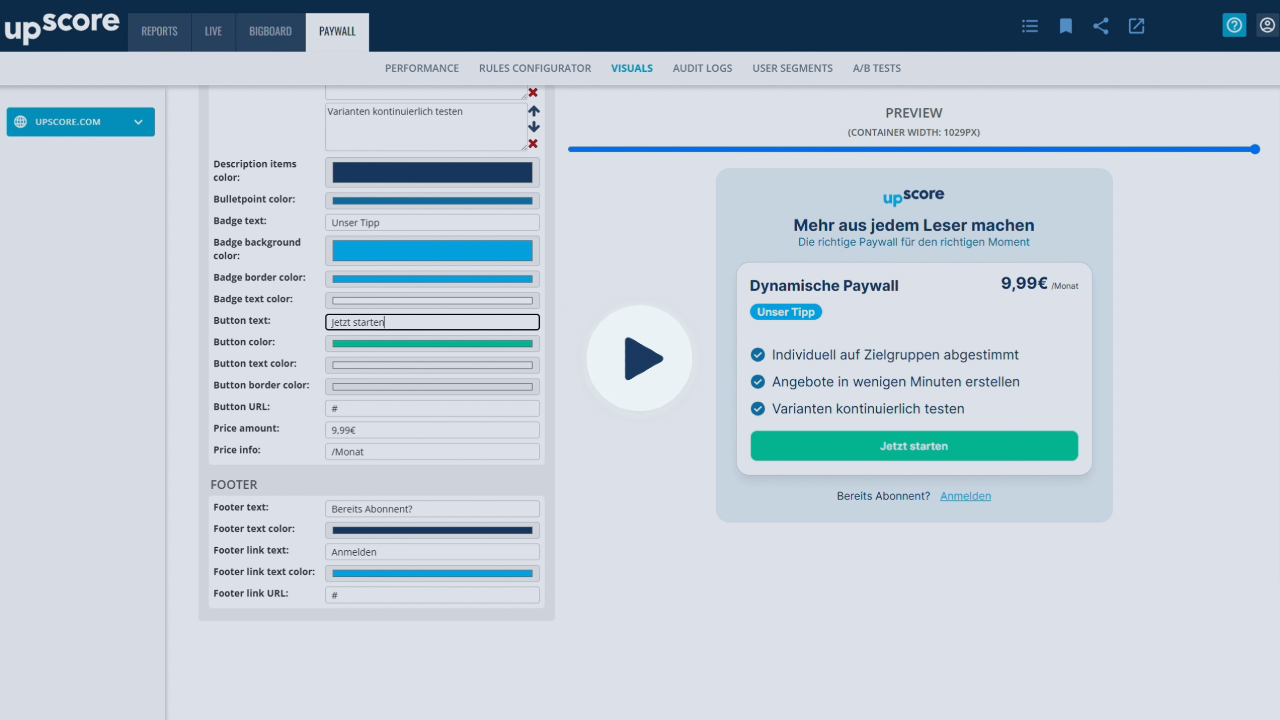
Task: Open the external link icon in header
Action: 1137,26
